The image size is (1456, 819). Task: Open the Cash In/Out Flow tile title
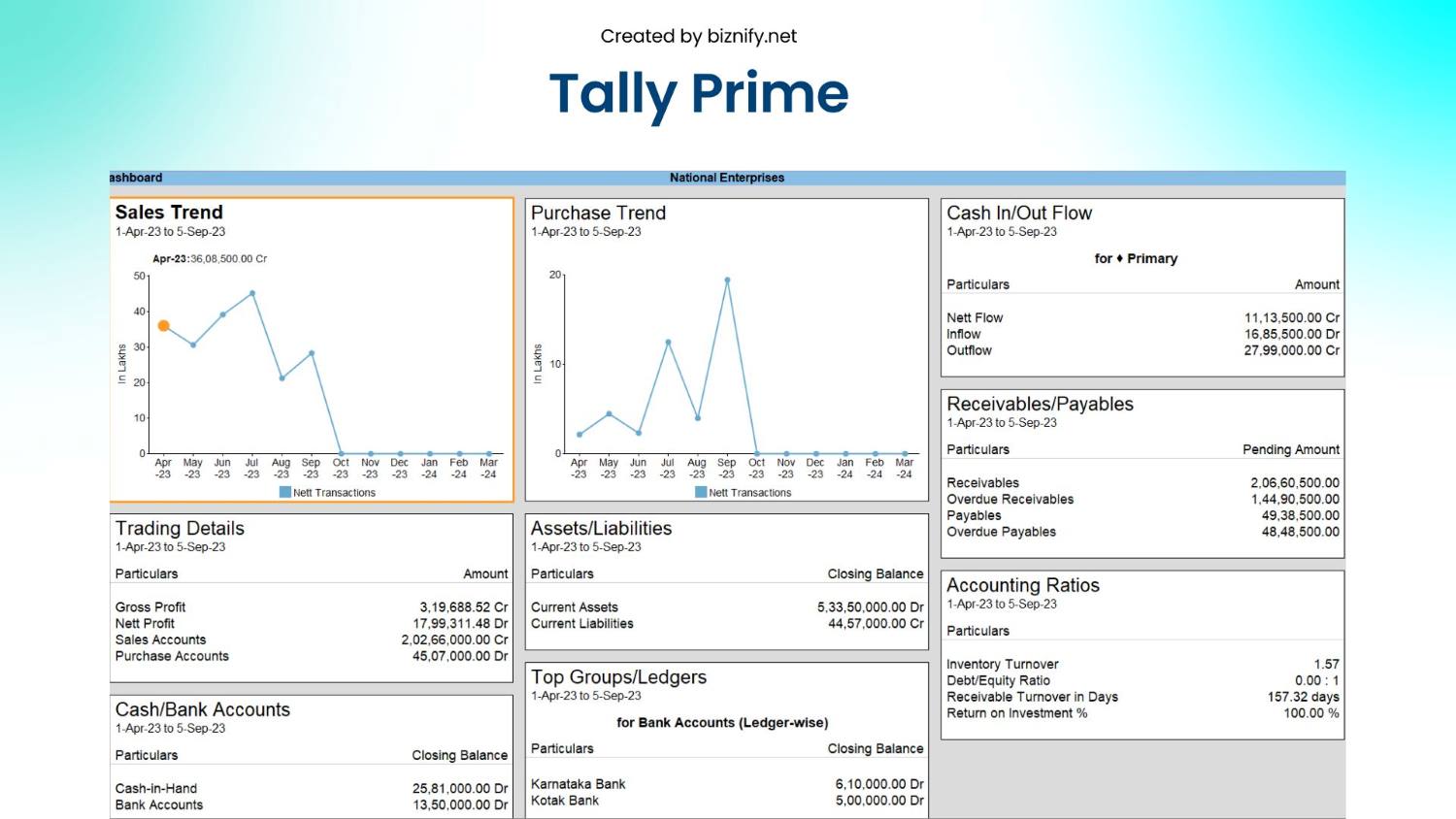tap(1019, 213)
